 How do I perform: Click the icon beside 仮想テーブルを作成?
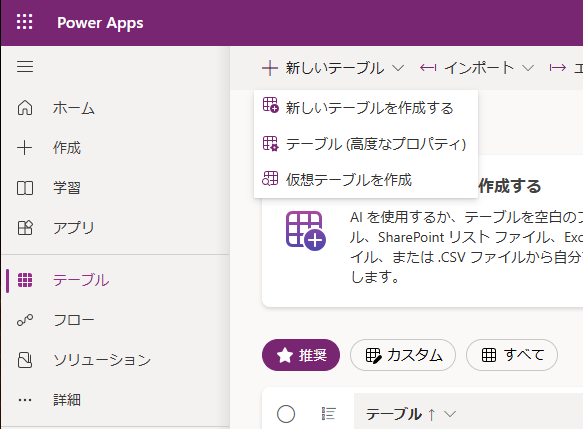pos(270,178)
